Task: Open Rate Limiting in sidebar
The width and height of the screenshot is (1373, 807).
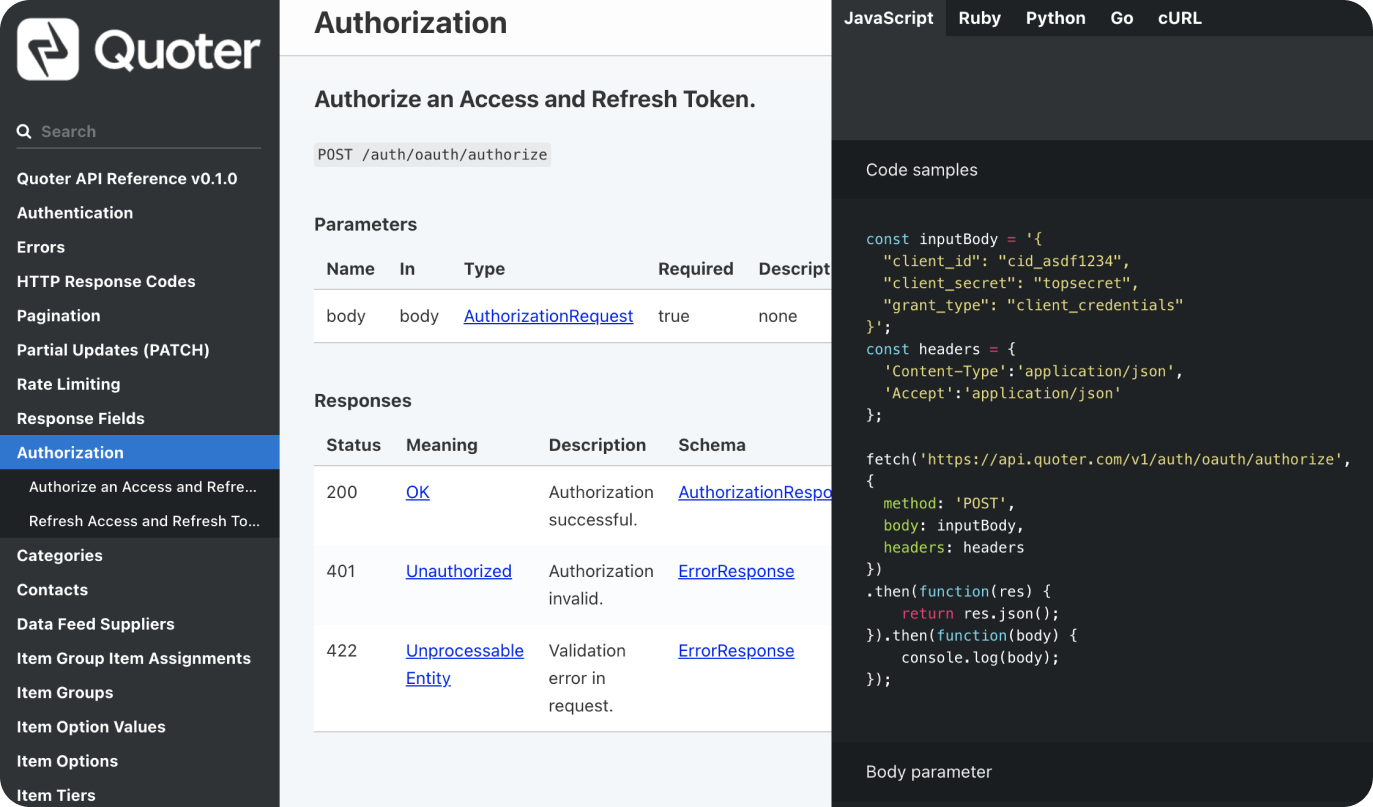Action: [68, 384]
